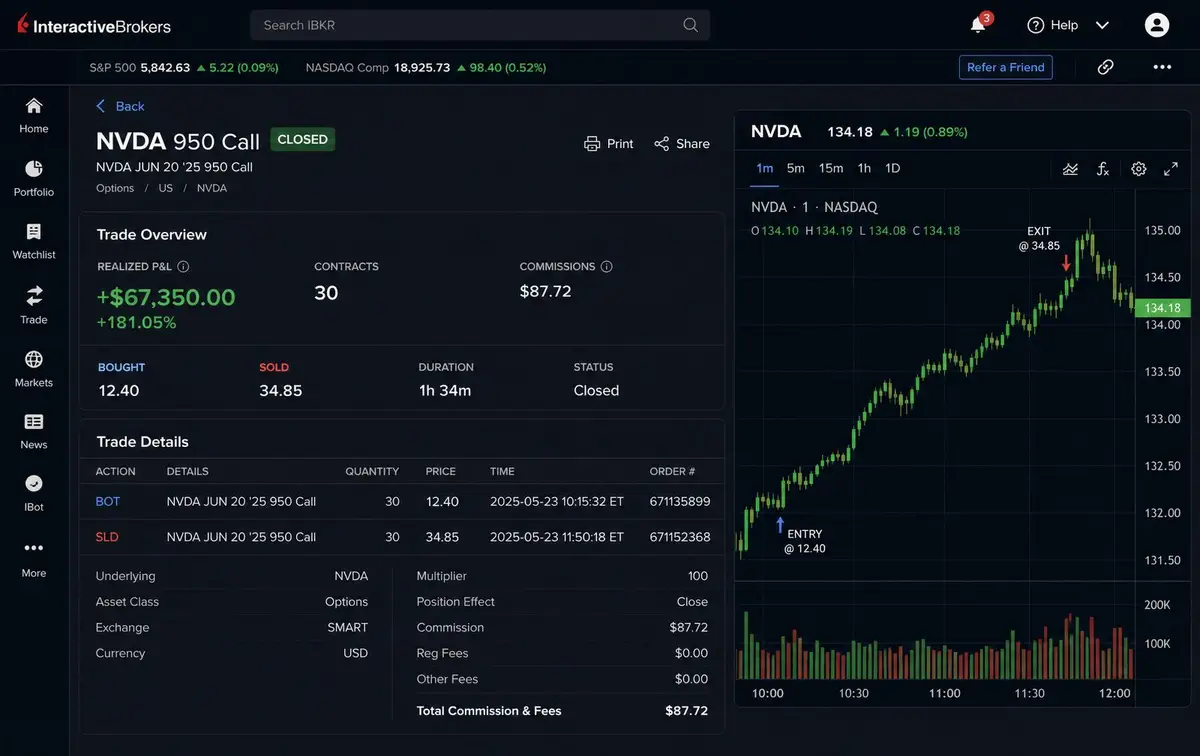Click order number 671135899
Screen dimensions: 1200x756
[680, 502]
